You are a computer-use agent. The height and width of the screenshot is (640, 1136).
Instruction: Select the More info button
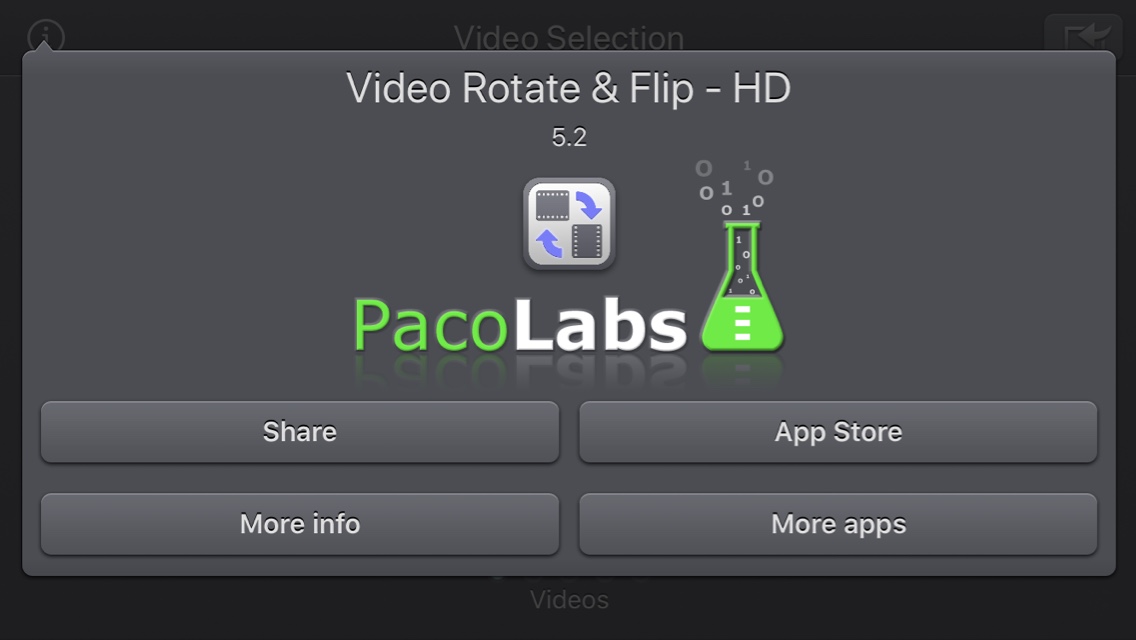pos(300,524)
